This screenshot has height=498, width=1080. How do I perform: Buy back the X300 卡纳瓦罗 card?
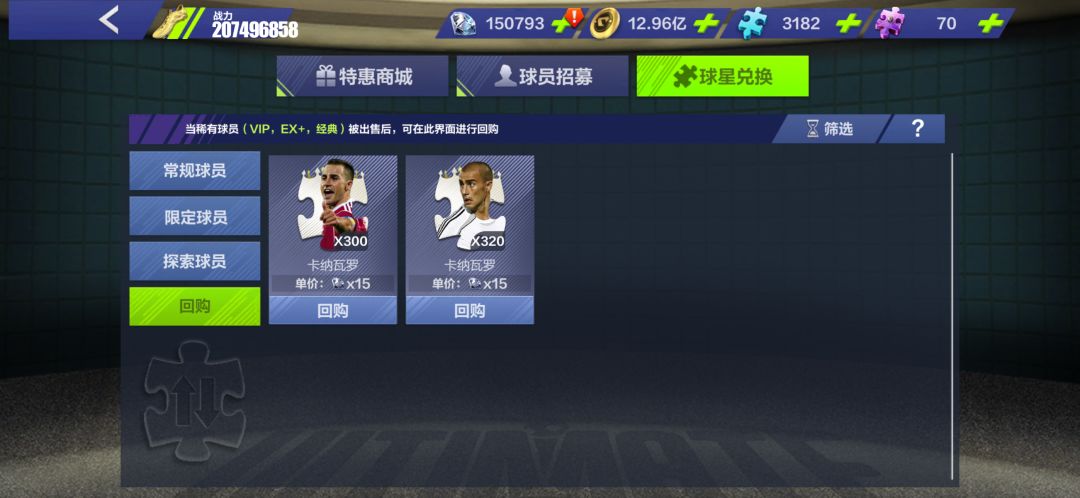[x=333, y=311]
